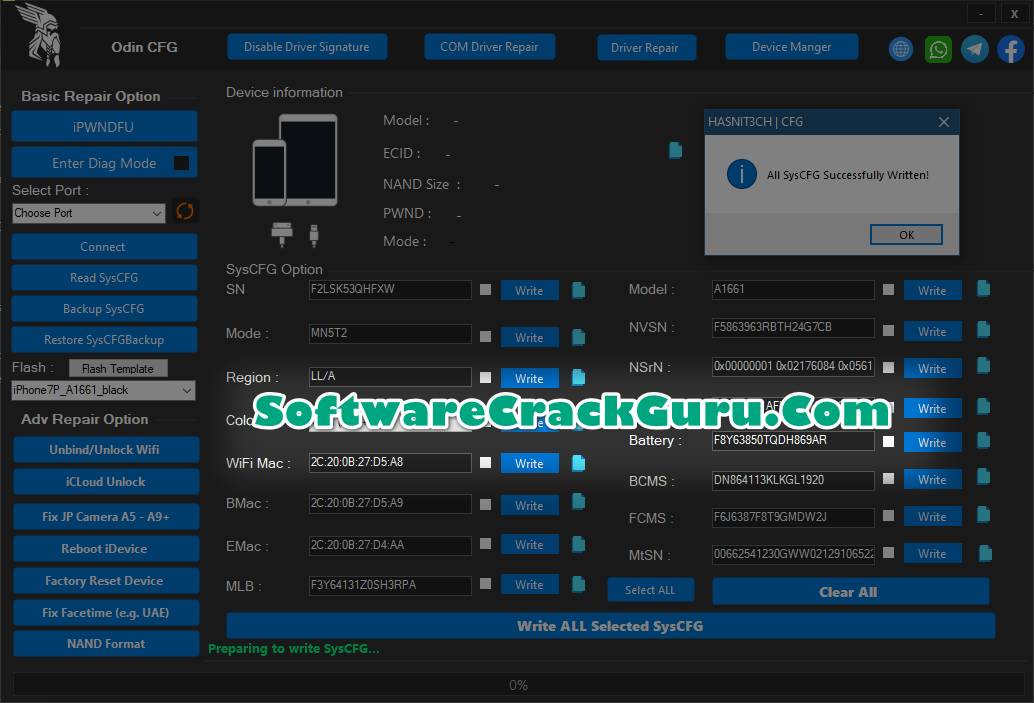1034x703 pixels.
Task: Click the copy icon beside NVSN Write
Action: click(x=983, y=329)
